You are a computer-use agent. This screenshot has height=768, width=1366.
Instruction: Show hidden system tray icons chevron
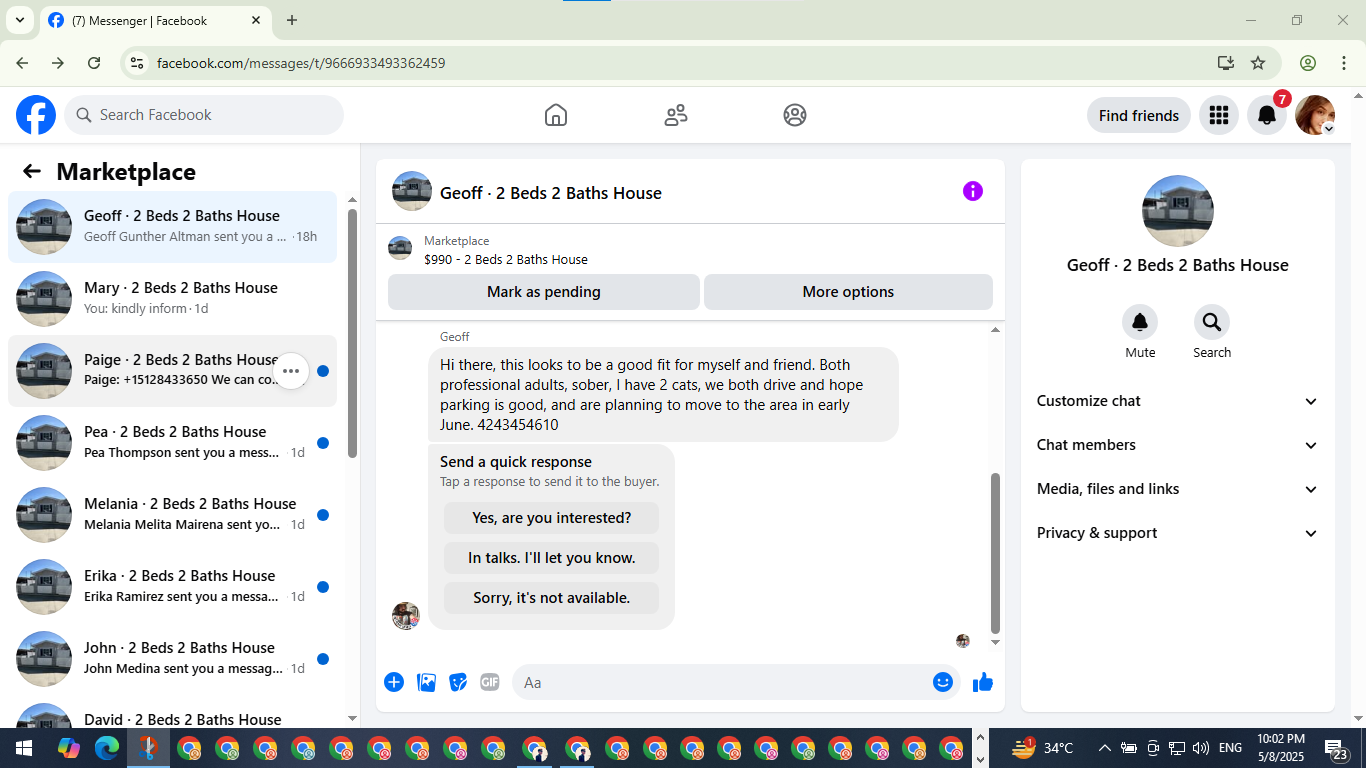click(1104, 748)
